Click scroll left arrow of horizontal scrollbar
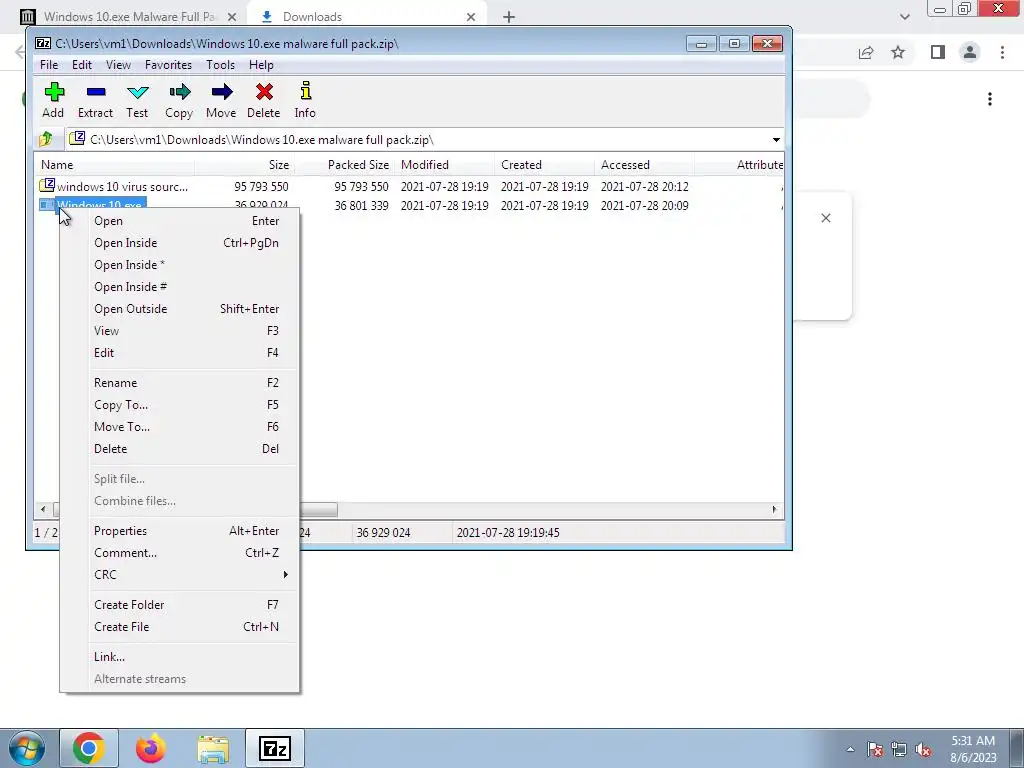Viewport: 1024px width, 768px height. (x=43, y=509)
